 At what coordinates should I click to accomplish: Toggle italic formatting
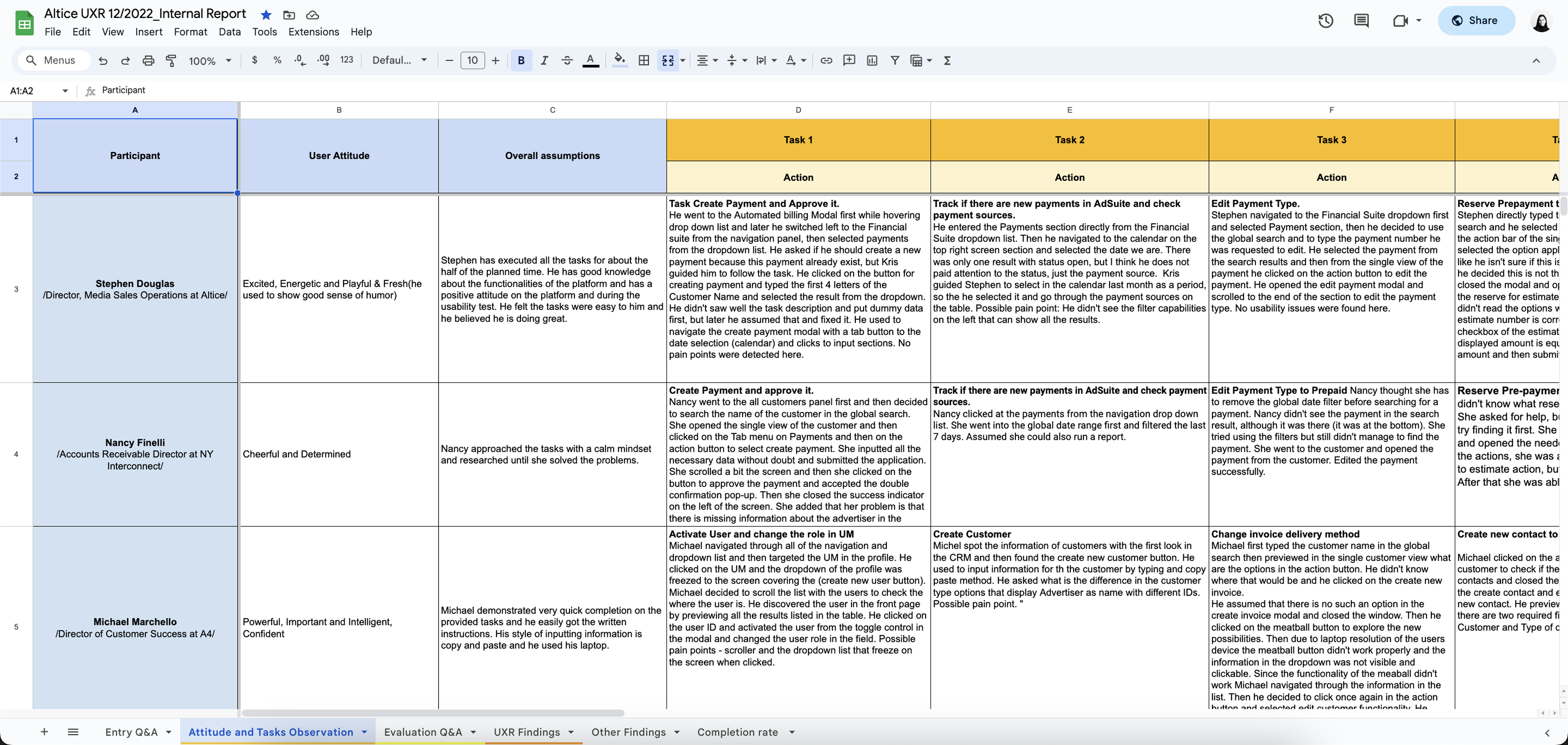tap(544, 60)
